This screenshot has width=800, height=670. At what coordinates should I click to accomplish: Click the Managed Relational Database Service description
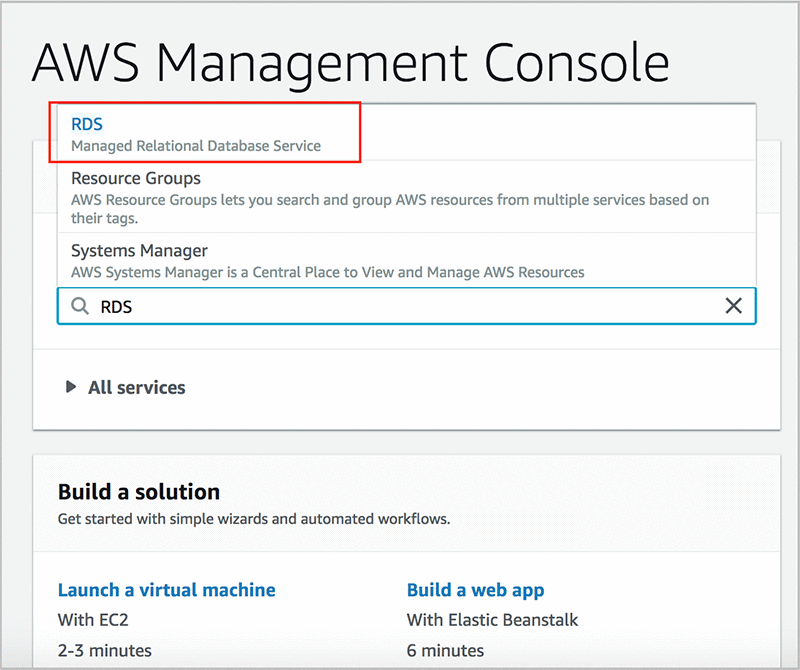tap(196, 146)
